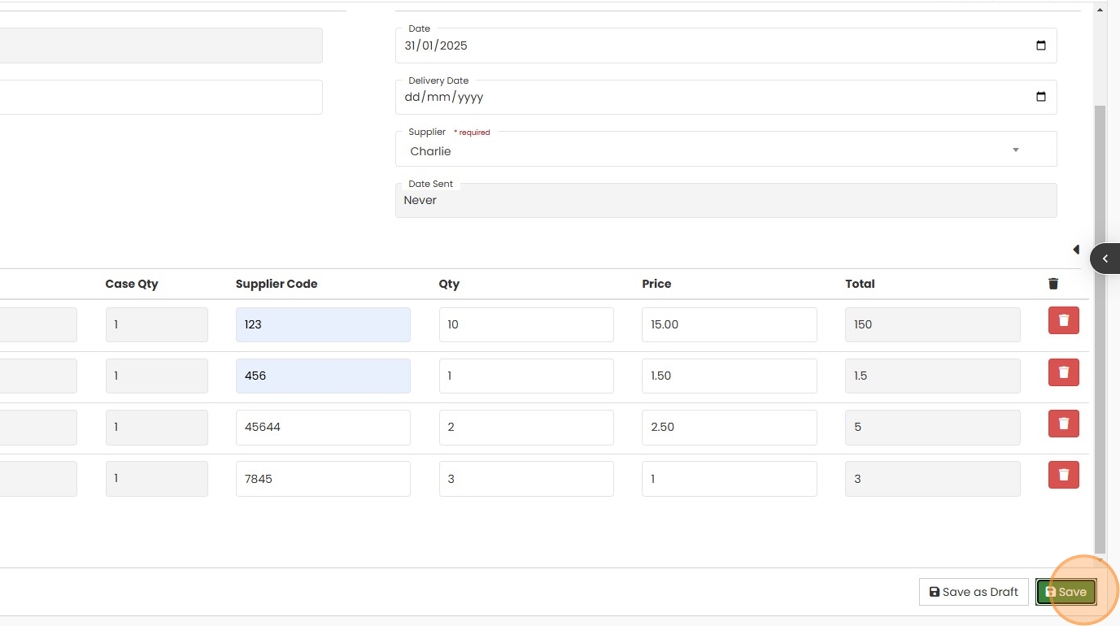This screenshot has height=626, width=1120.
Task: Delete the row with supplier code 123
Action: click(1063, 321)
